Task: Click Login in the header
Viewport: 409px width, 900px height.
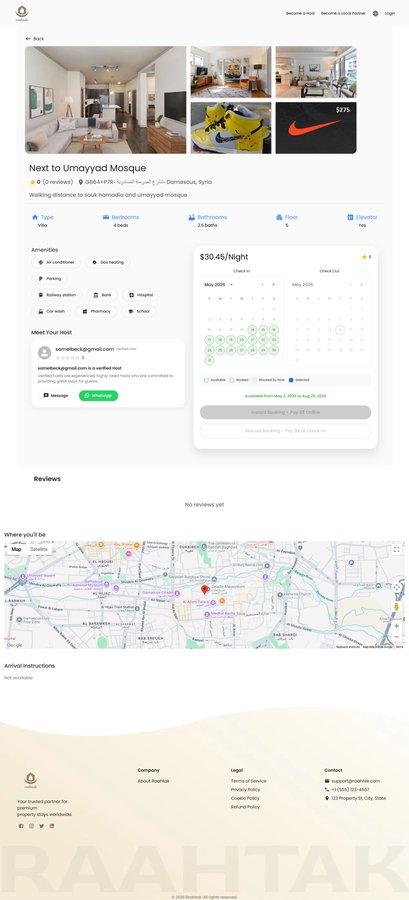Action: 389,13
